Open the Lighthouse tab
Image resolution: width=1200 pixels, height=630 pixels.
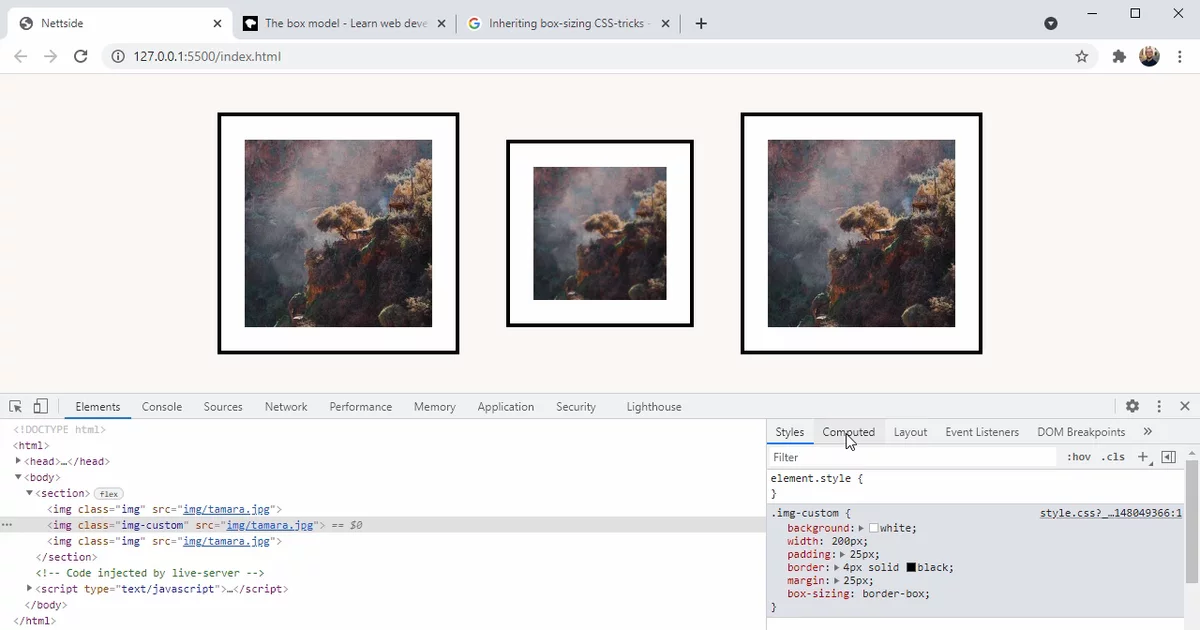pyautogui.click(x=654, y=406)
